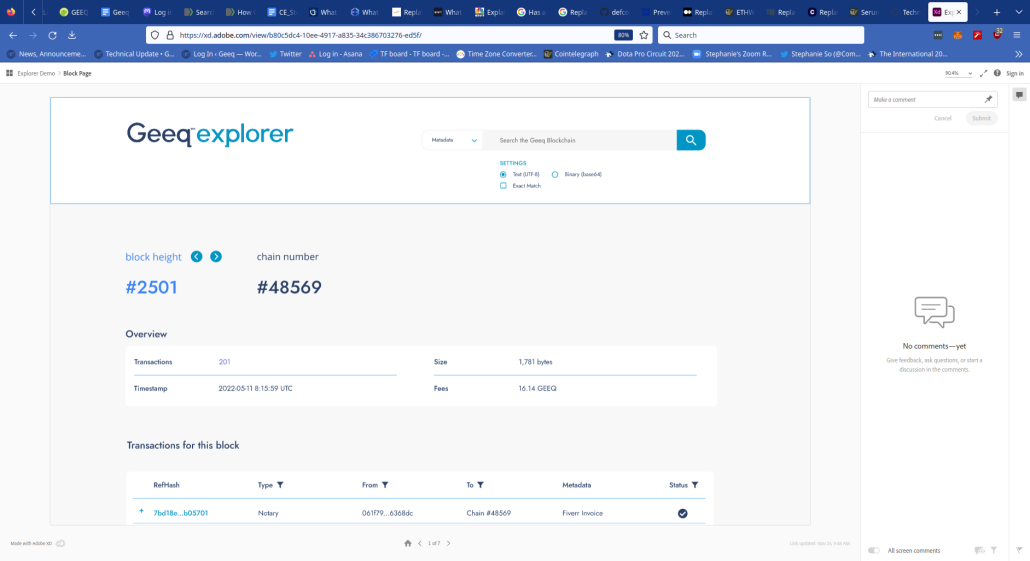1030x561 pixels.
Task: Switch to the defco browser tab
Action: pos(614,12)
